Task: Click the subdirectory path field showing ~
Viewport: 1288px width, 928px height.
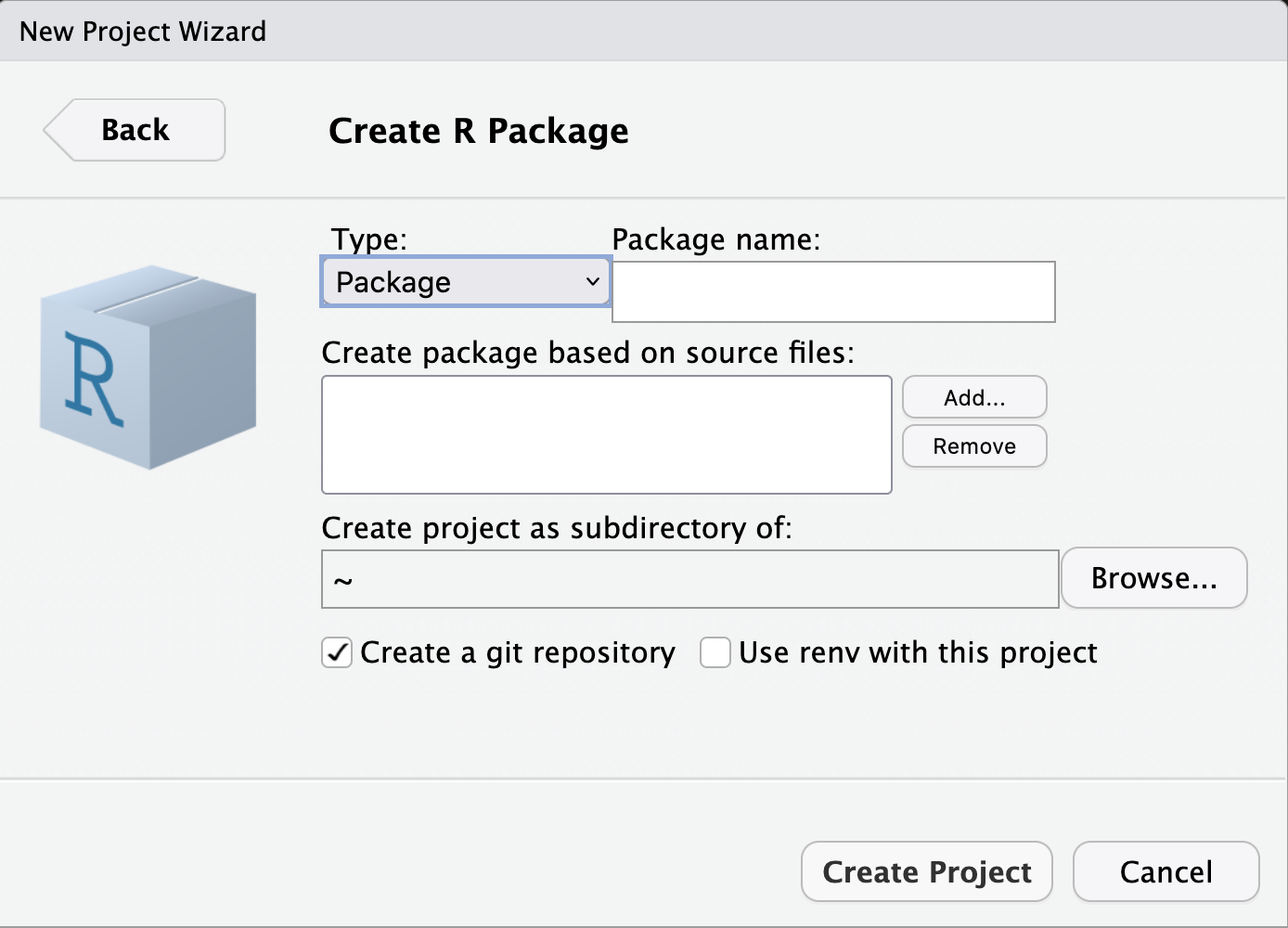Action: [690, 579]
